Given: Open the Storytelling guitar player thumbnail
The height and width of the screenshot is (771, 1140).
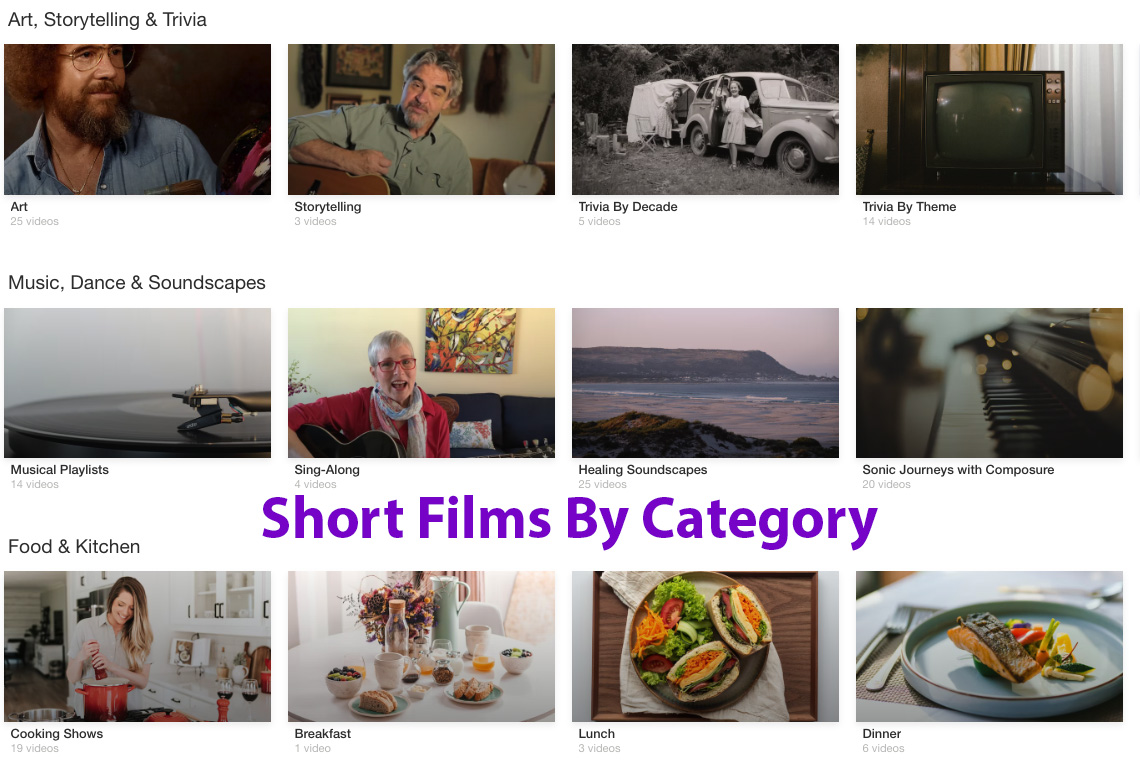Looking at the screenshot, I should click(421, 119).
